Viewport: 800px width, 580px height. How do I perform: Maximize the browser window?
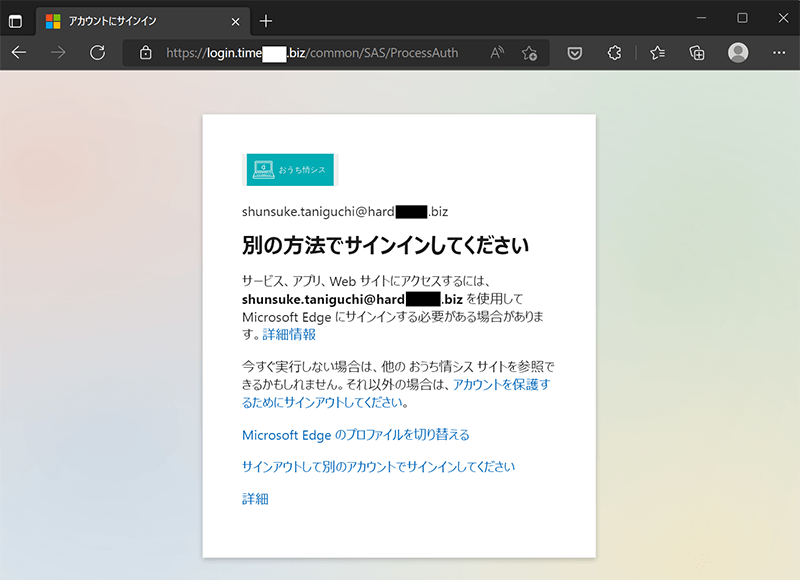(742, 18)
